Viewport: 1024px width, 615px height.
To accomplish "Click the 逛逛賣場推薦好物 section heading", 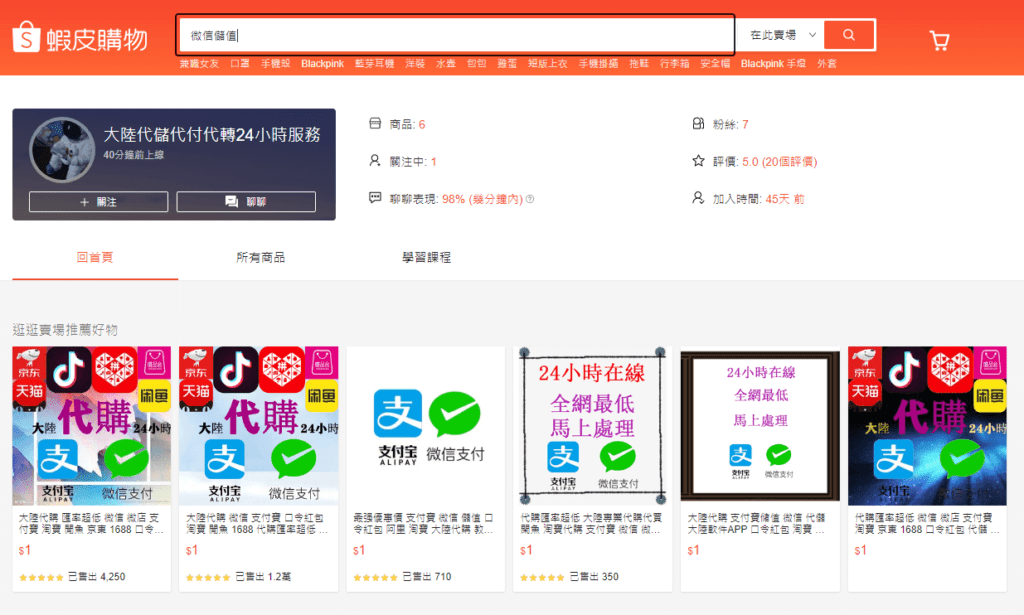I will (65, 330).
